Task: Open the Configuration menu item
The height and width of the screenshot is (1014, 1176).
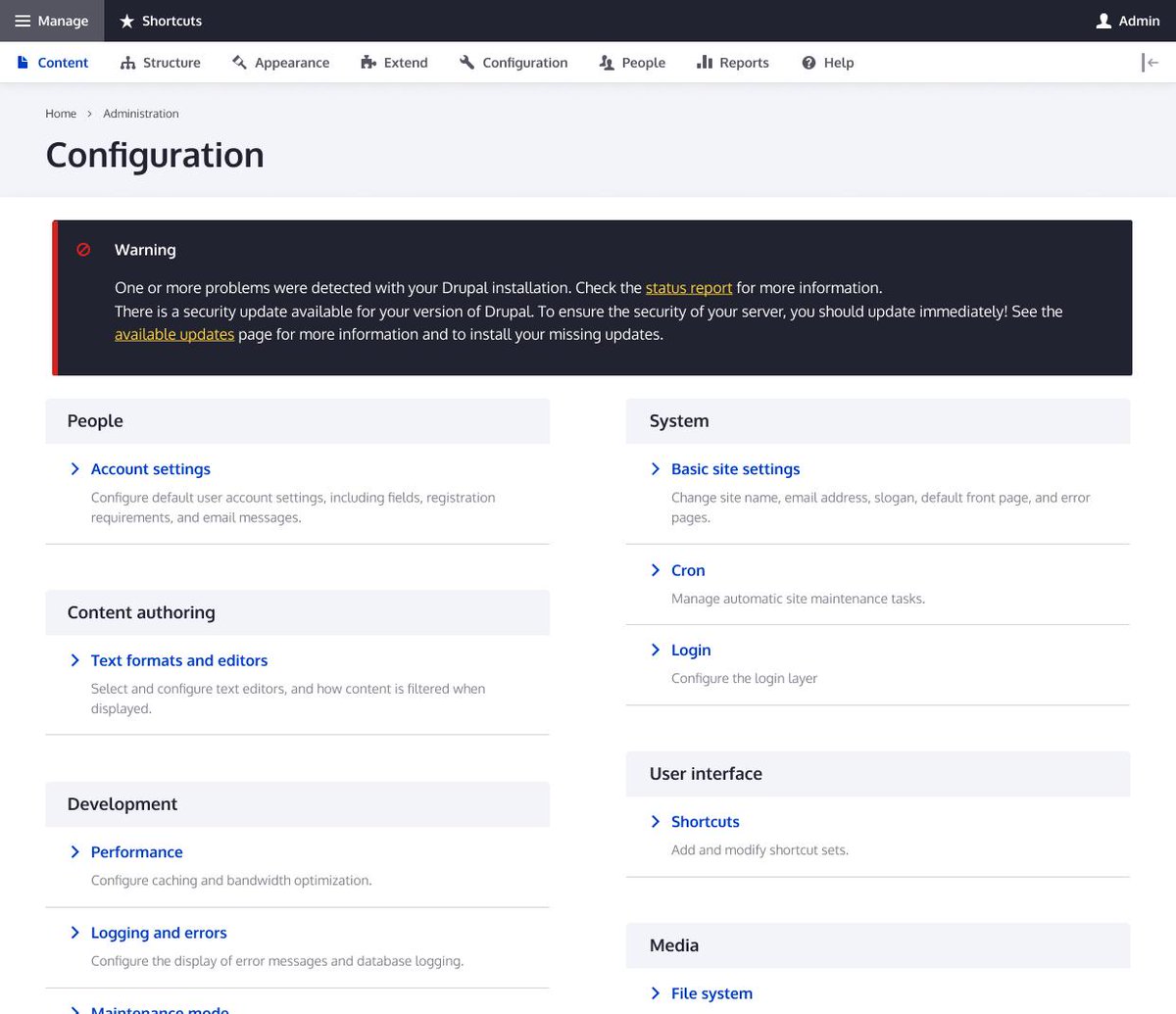Action: pyautogui.click(x=514, y=63)
